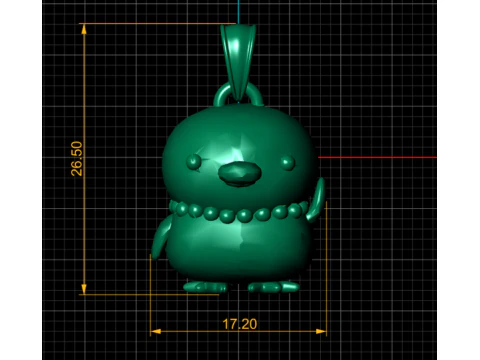The width and height of the screenshot is (480, 360).
Task: Click the penguin's lower left-side wing
Action: pyautogui.click(x=162, y=237)
